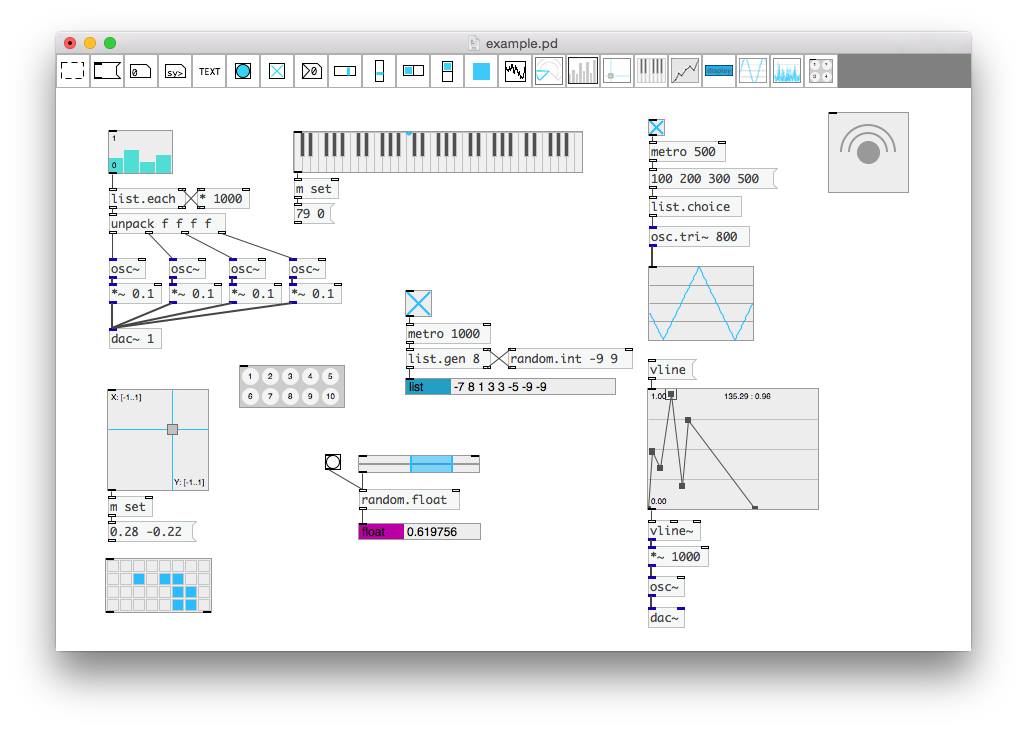Image resolution: width=1027 pixels, height=731 pixels.
Task: Pick the solid blue canvas tool
Action: coord(481,71)
